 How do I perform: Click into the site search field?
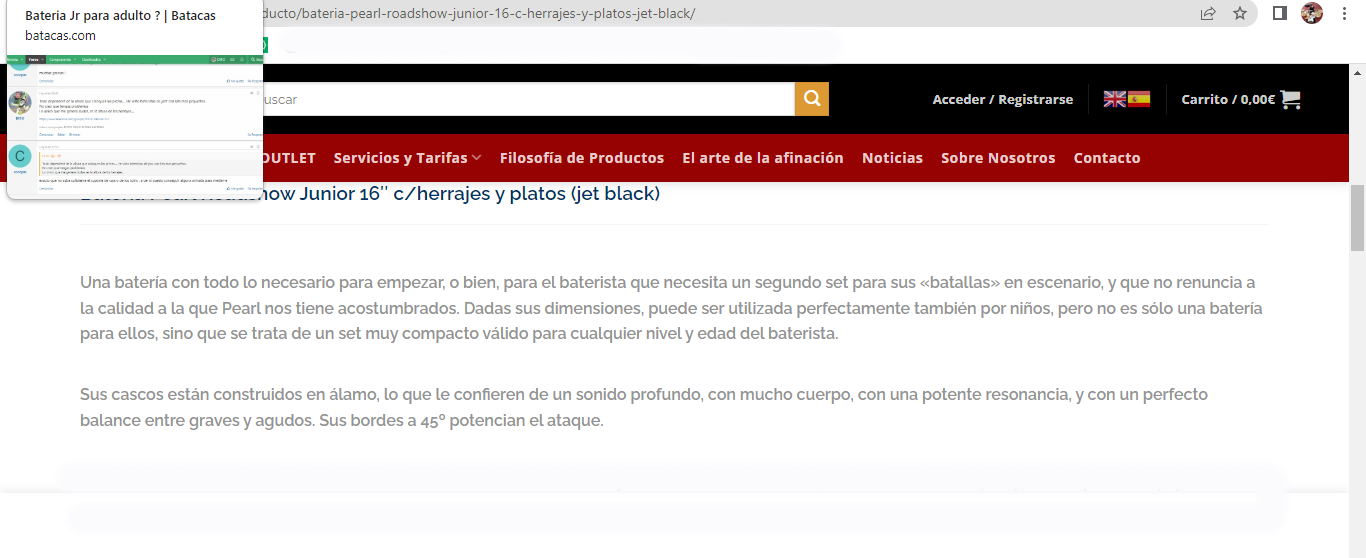pos(528,99)
